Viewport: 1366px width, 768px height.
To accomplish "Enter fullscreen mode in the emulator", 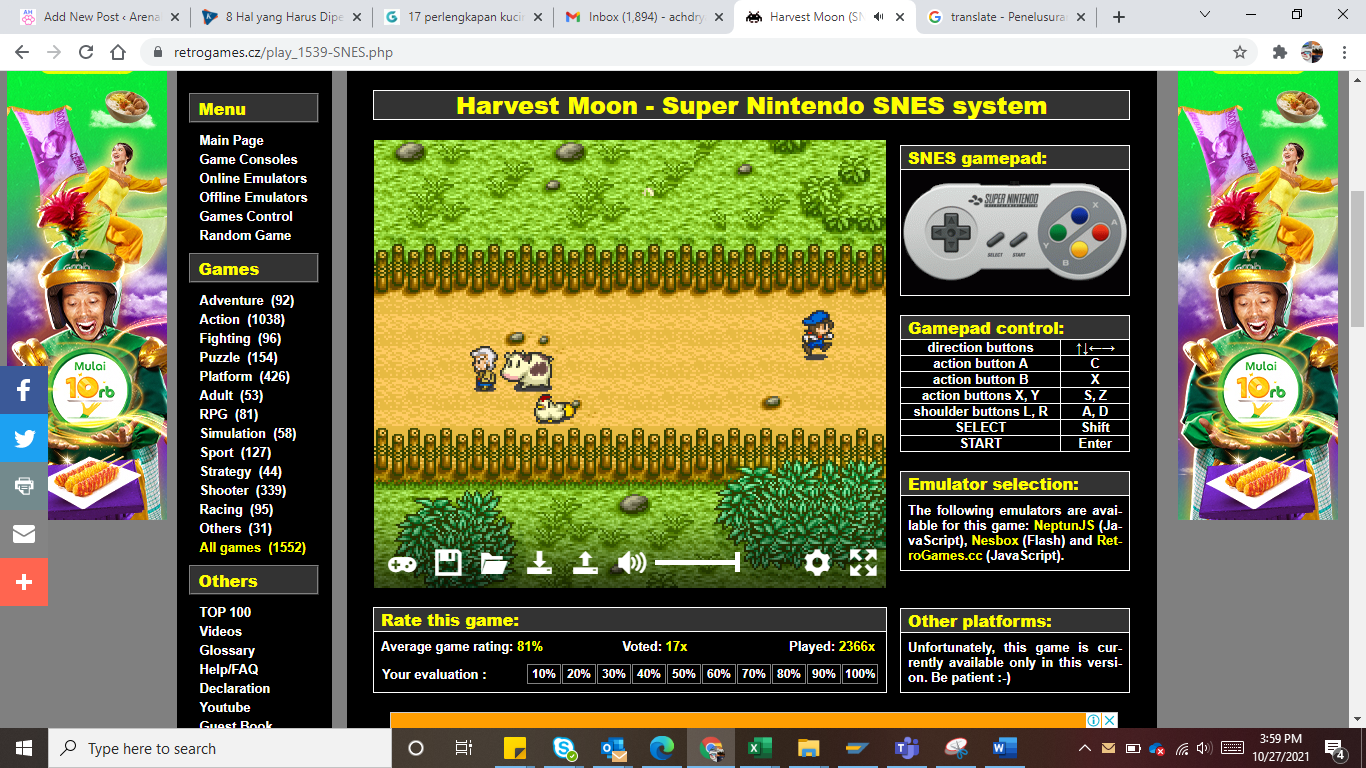I will click(x=863, y=563).
